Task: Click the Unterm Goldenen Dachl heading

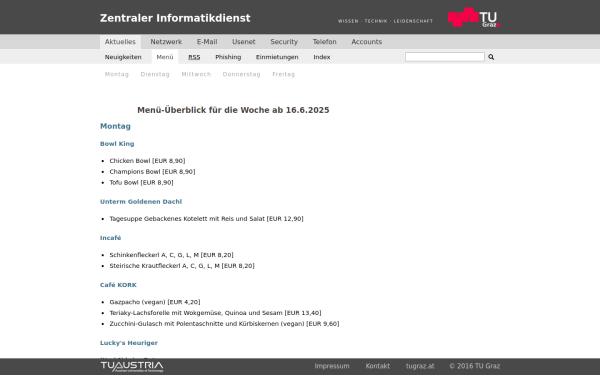Action: [141, 202]
